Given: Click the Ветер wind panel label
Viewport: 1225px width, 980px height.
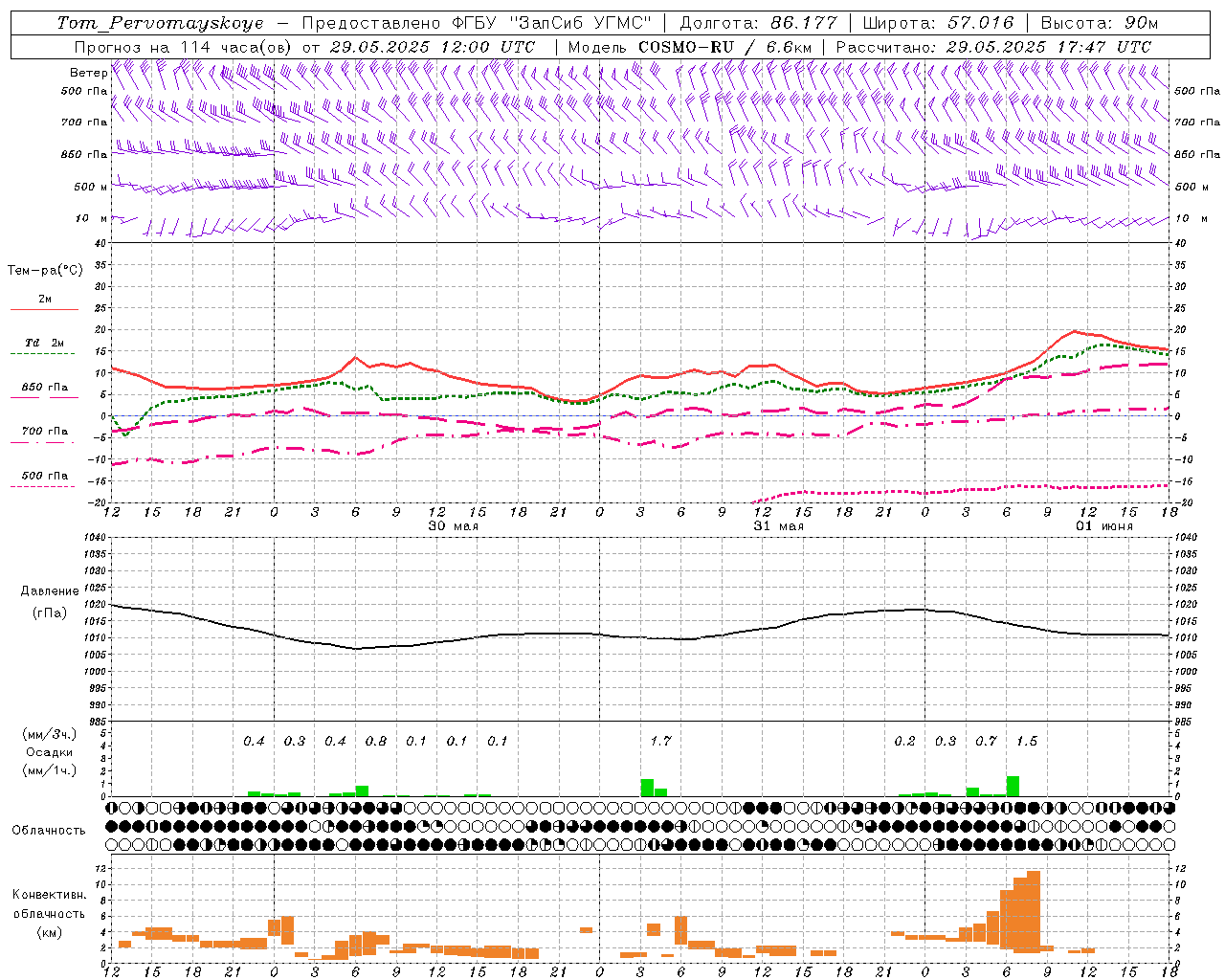Looking at the screenshot, I should click(88, 73).
